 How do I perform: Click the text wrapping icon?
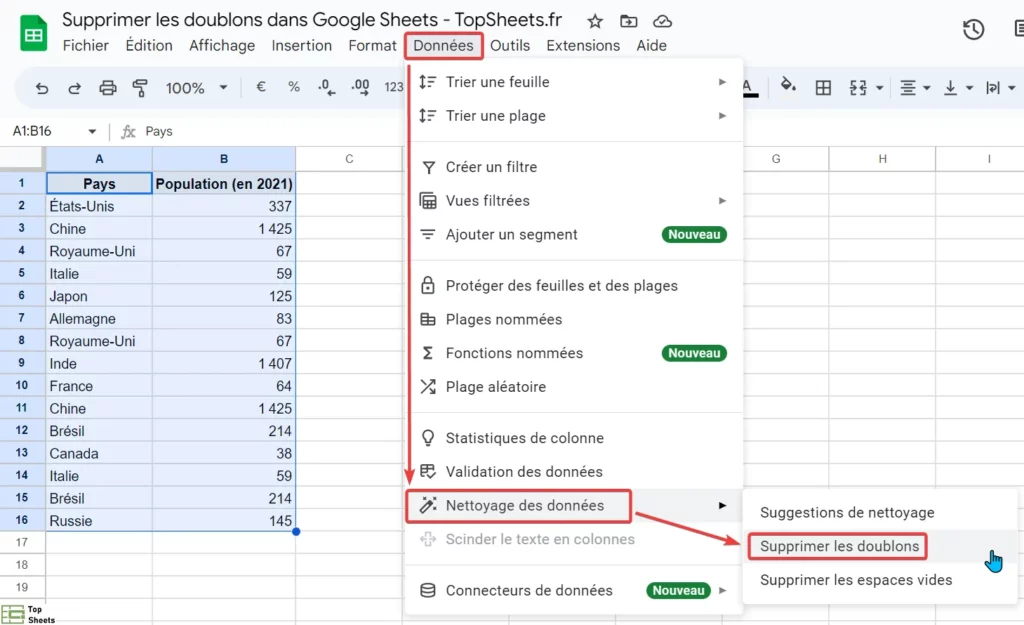click(x=993, y=88)
